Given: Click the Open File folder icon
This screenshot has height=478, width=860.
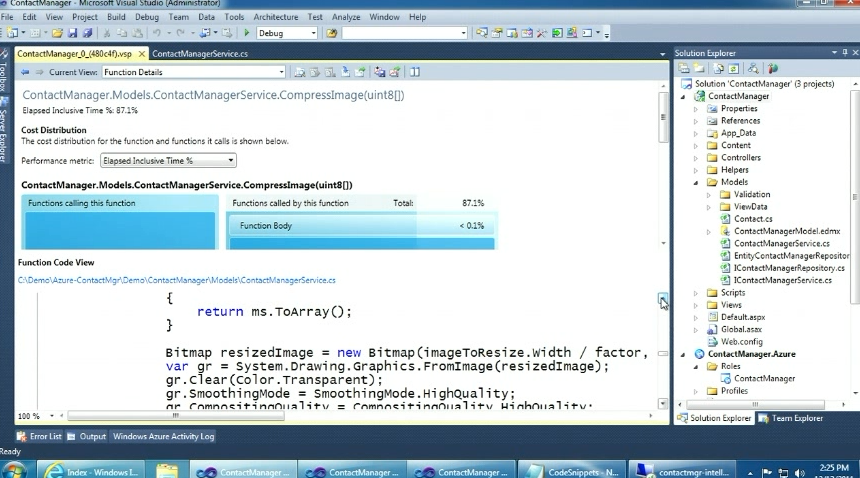Looking at the screenshot, I should pyautogui.click(x=57, y=33).
